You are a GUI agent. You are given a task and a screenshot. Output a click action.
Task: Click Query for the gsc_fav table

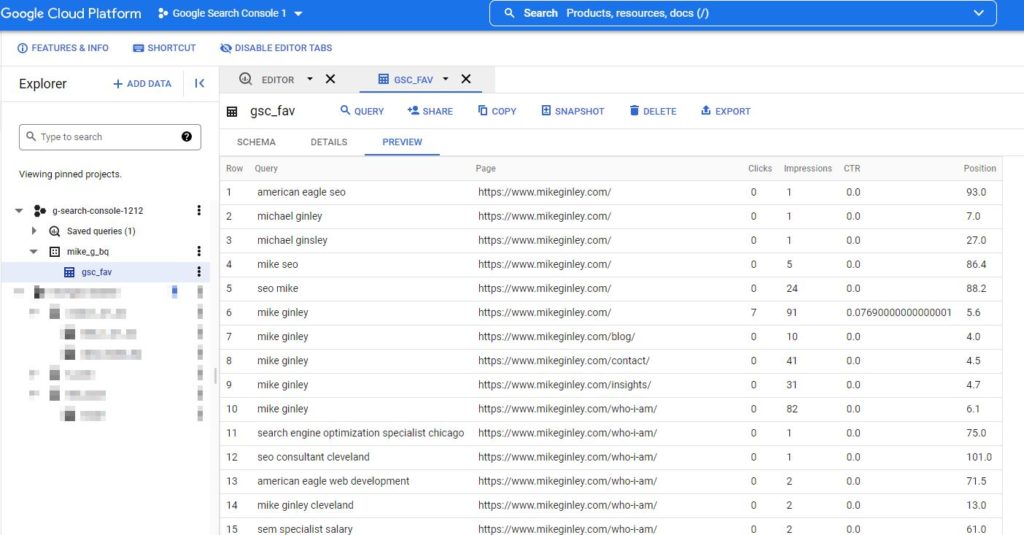pyautogui.click(x=362, y=111)
